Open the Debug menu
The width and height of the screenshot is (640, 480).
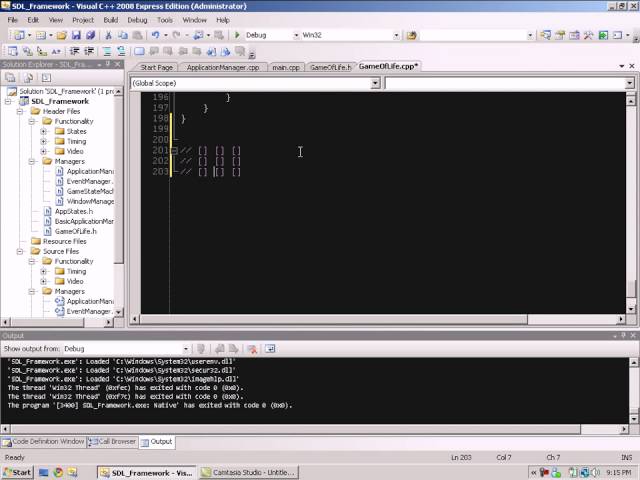[x=137, y=20]
